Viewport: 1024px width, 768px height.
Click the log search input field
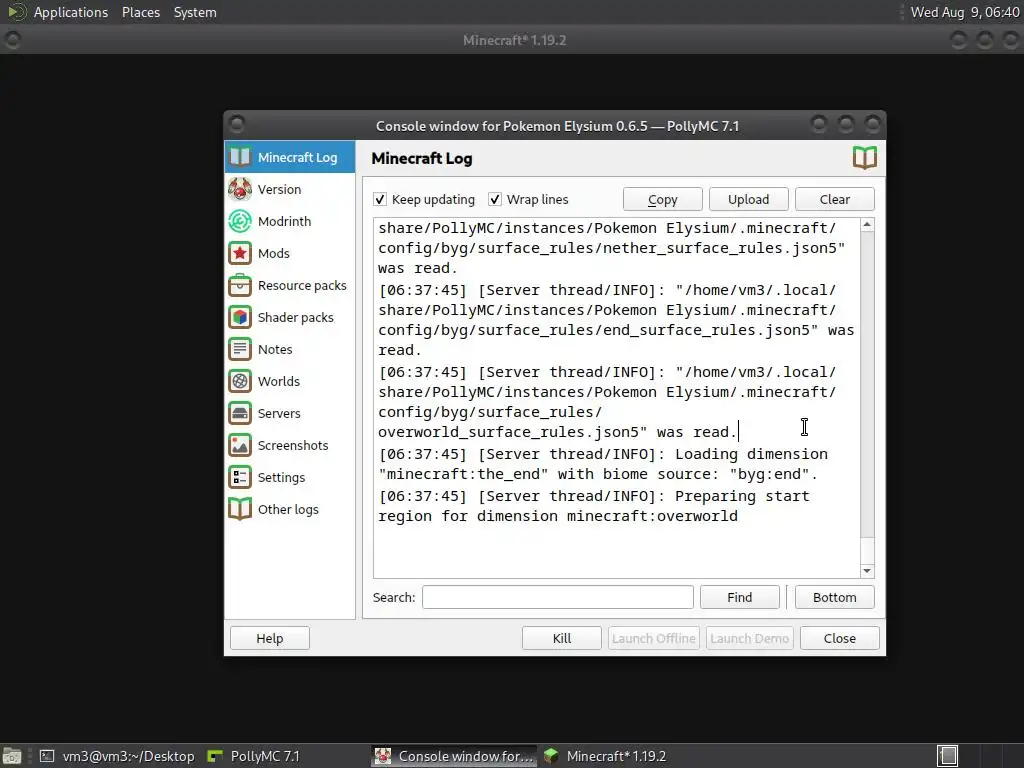pos(558,598)
